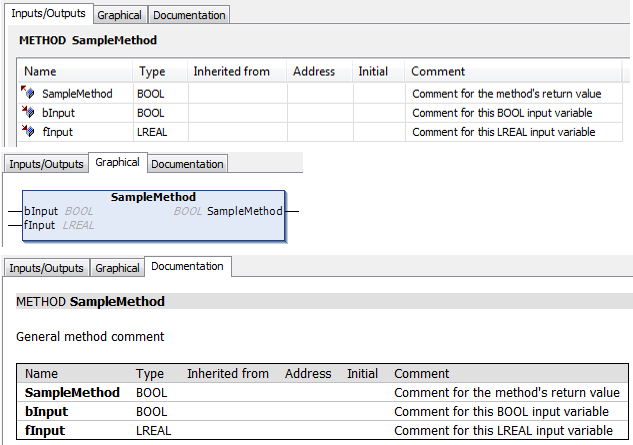Viewport: 633px width, 445px height.
Task: Click the Address header in the Documentation table
Action: pos(308,374)
